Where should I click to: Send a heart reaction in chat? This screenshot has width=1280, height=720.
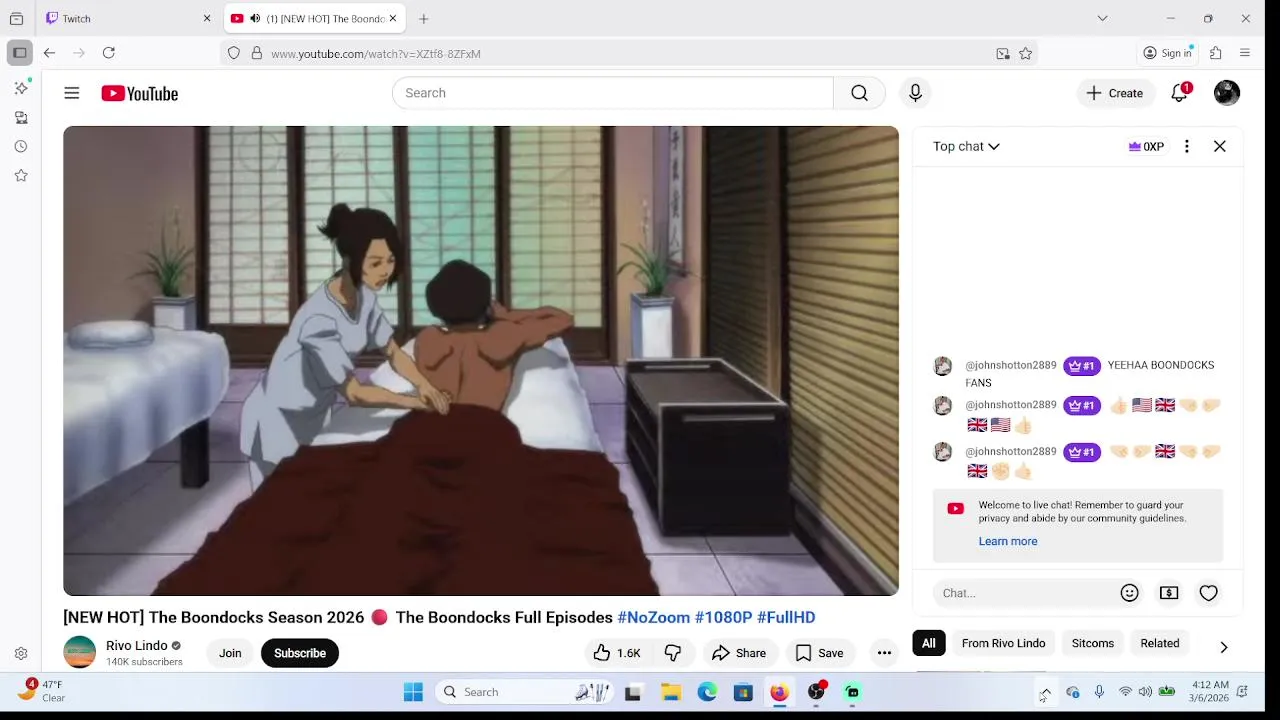pyautogui.click(x=1209, y=593)
